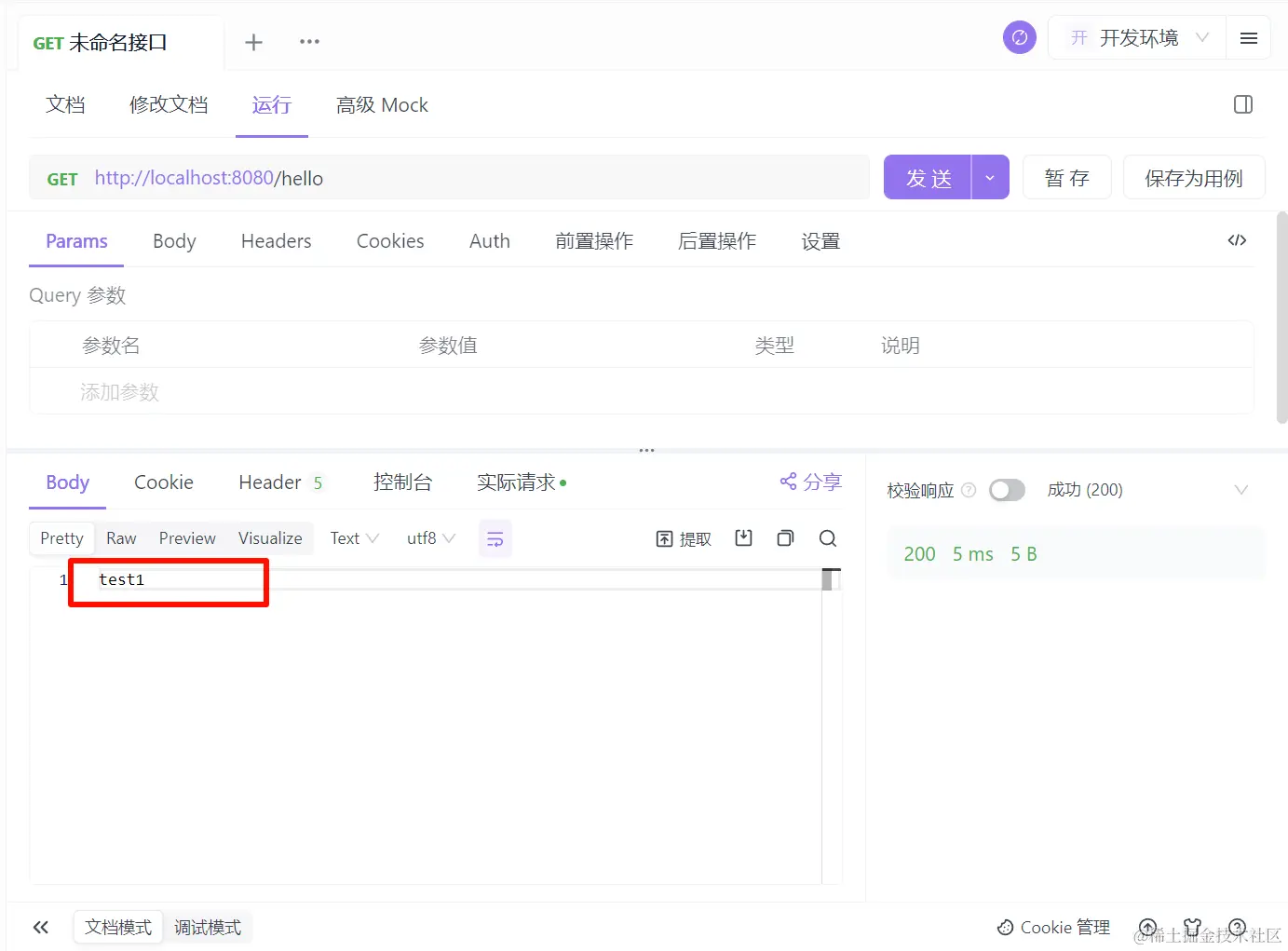Open the three-dots tab options menu
Image resolution: width=1288 pixels, height=951 pixels.
tap(309, 42)
